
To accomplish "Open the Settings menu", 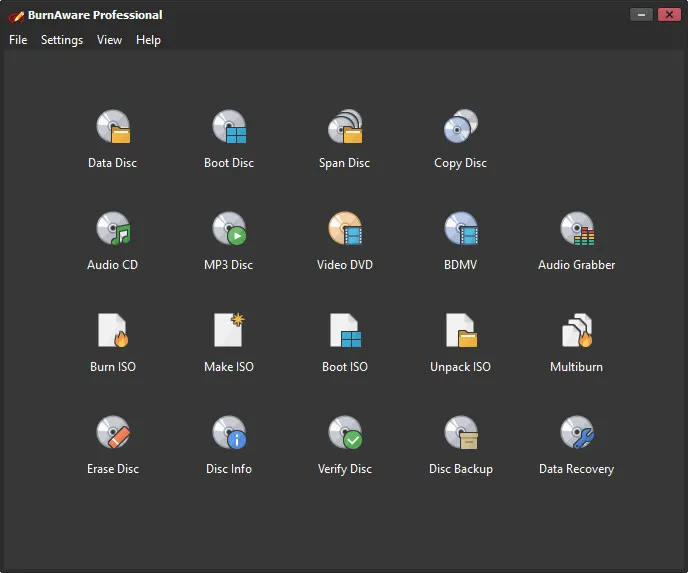I will (62, 40).
